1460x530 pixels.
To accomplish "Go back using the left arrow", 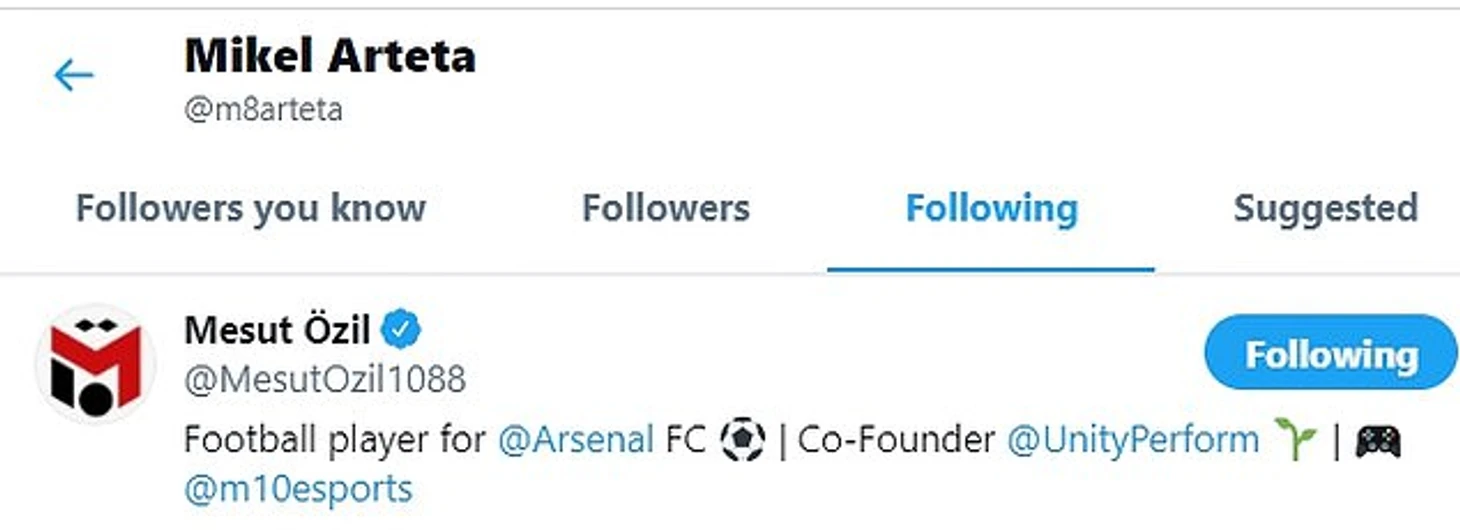I will tap(74, 75).
